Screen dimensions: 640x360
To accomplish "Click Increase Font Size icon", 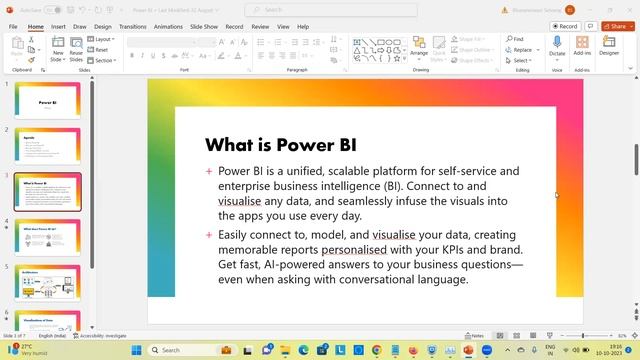I will 222,42.
